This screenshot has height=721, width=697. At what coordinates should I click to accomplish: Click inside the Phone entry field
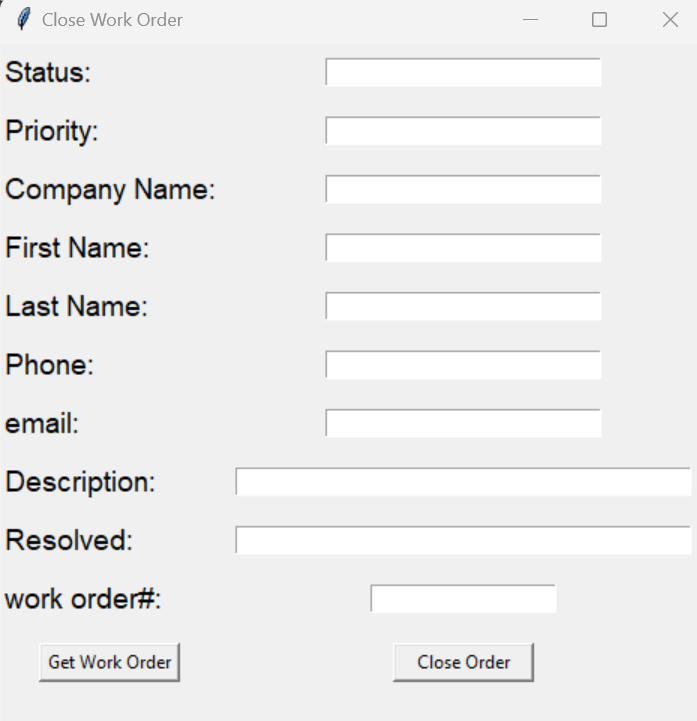coord(463,365)
